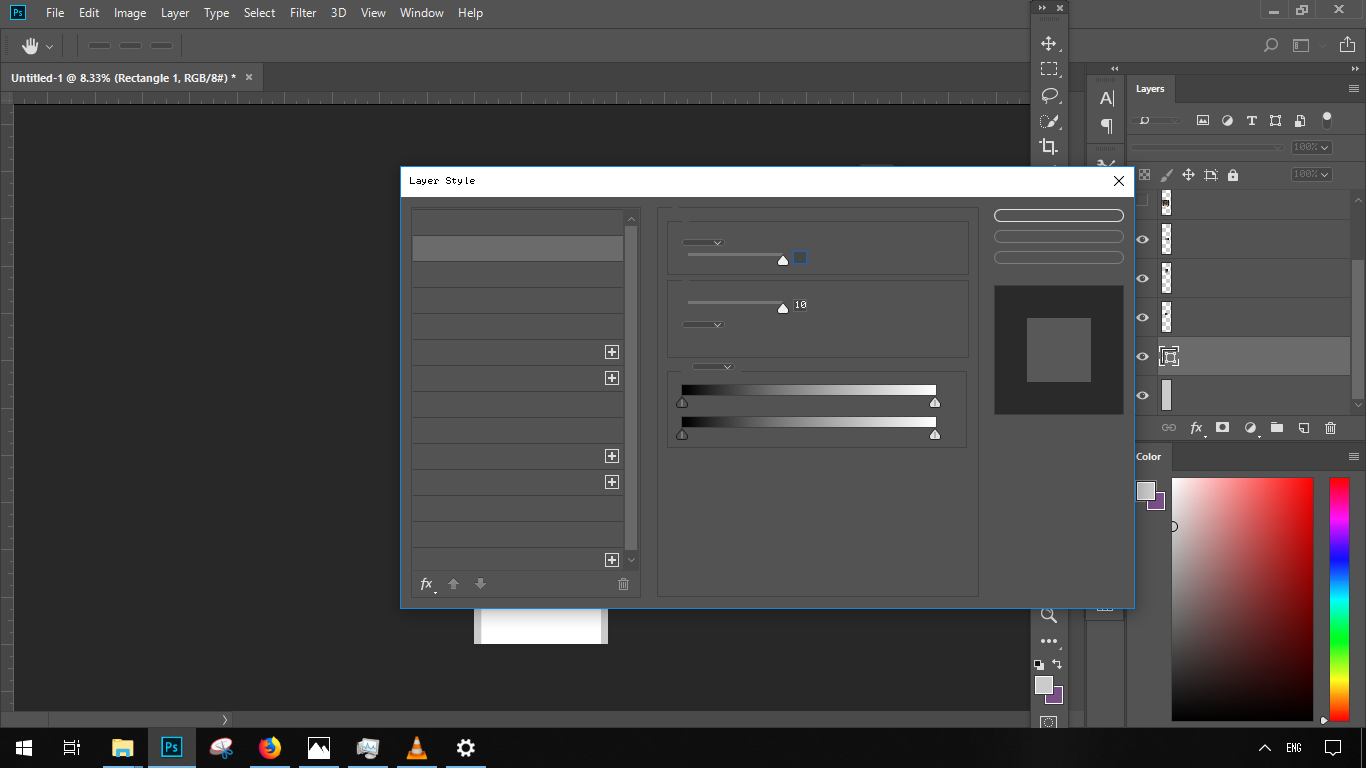Create a new group folder icon

tap(1277, 428)
